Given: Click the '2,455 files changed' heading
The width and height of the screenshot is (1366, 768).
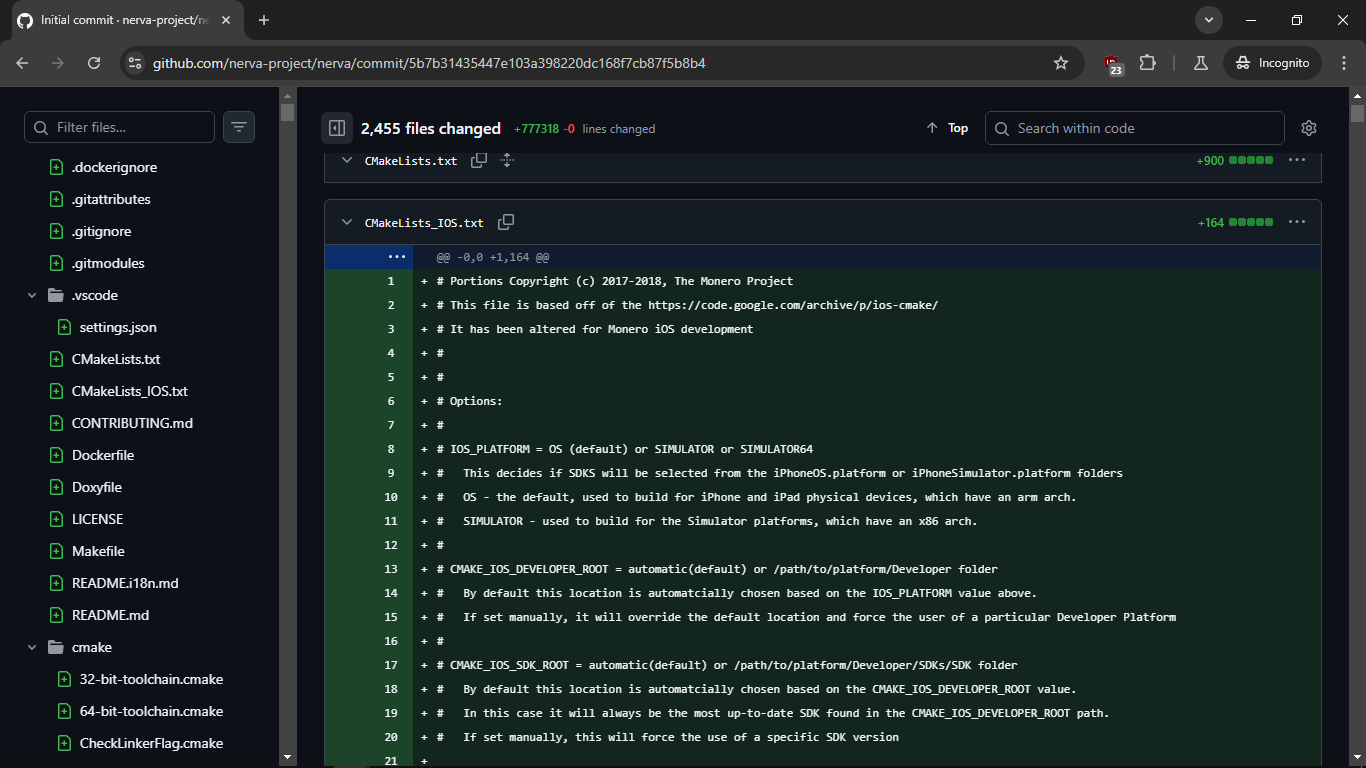Looking at the screenshot, I should pos(431,128).
